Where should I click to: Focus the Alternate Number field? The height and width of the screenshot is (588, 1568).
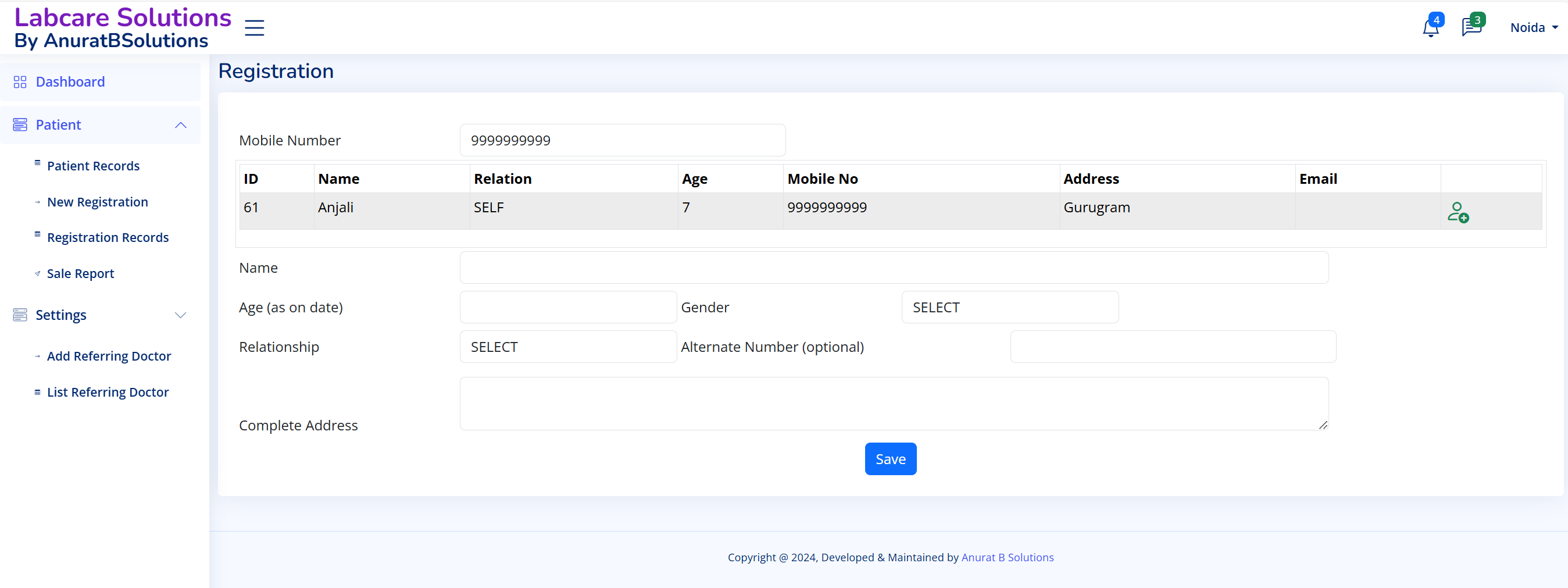pyautogui.click(x=1173, y=347)
